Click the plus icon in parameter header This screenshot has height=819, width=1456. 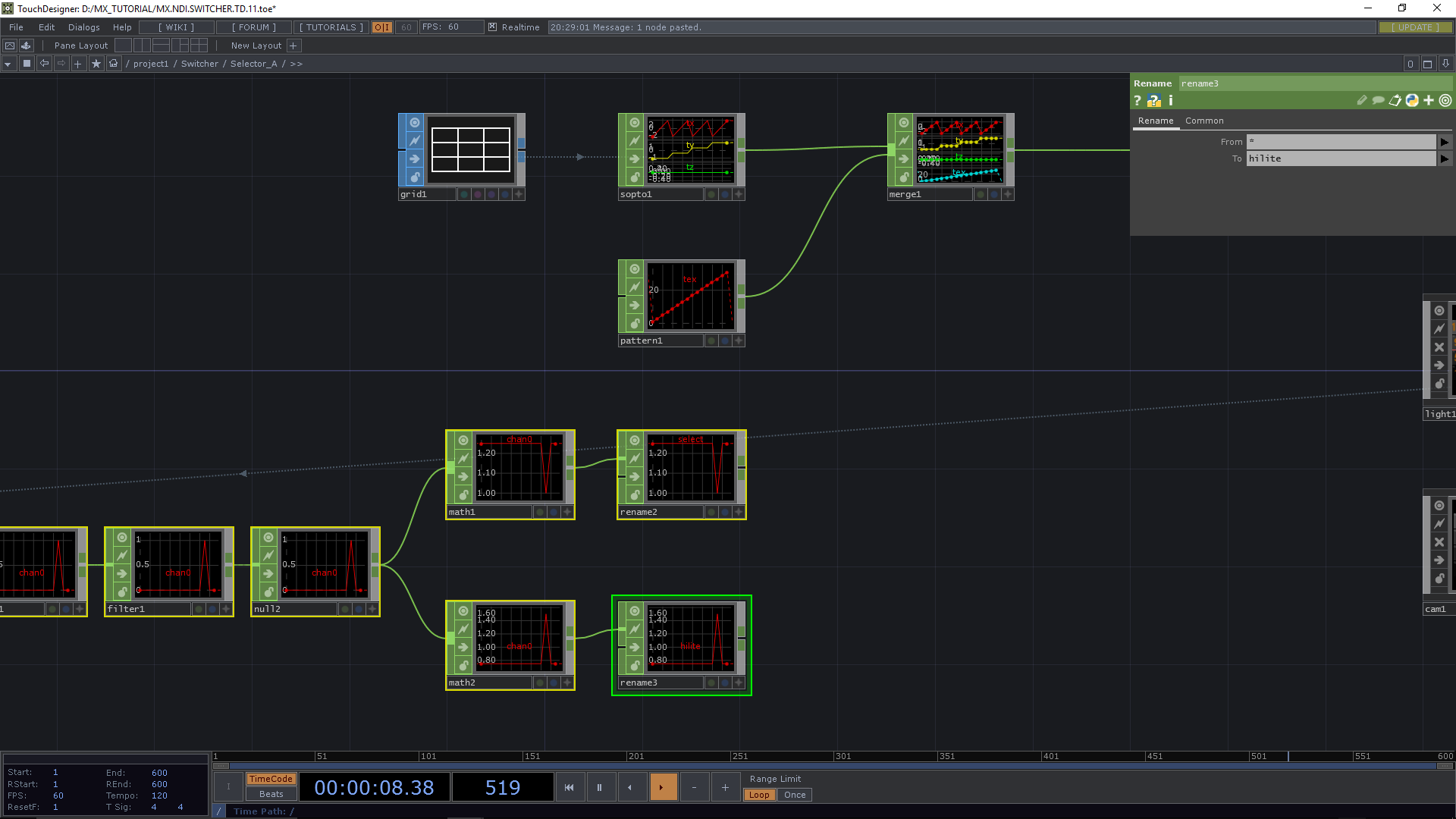click(x=1429, y=100)
